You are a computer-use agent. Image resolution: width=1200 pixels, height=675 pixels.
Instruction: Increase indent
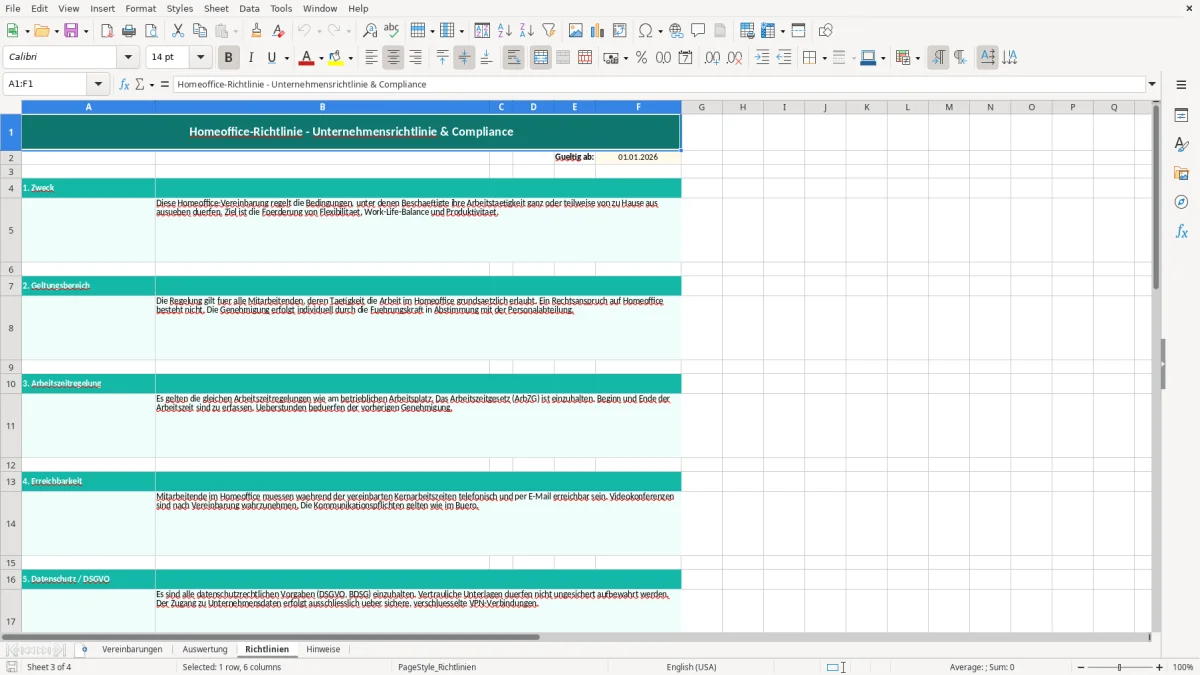click(x=762, y=58)
